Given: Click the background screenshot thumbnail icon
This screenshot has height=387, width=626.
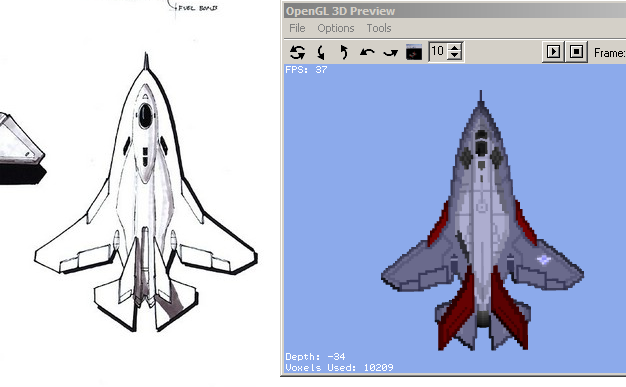Looking at the screenshot, I should [x=414, y=52].
